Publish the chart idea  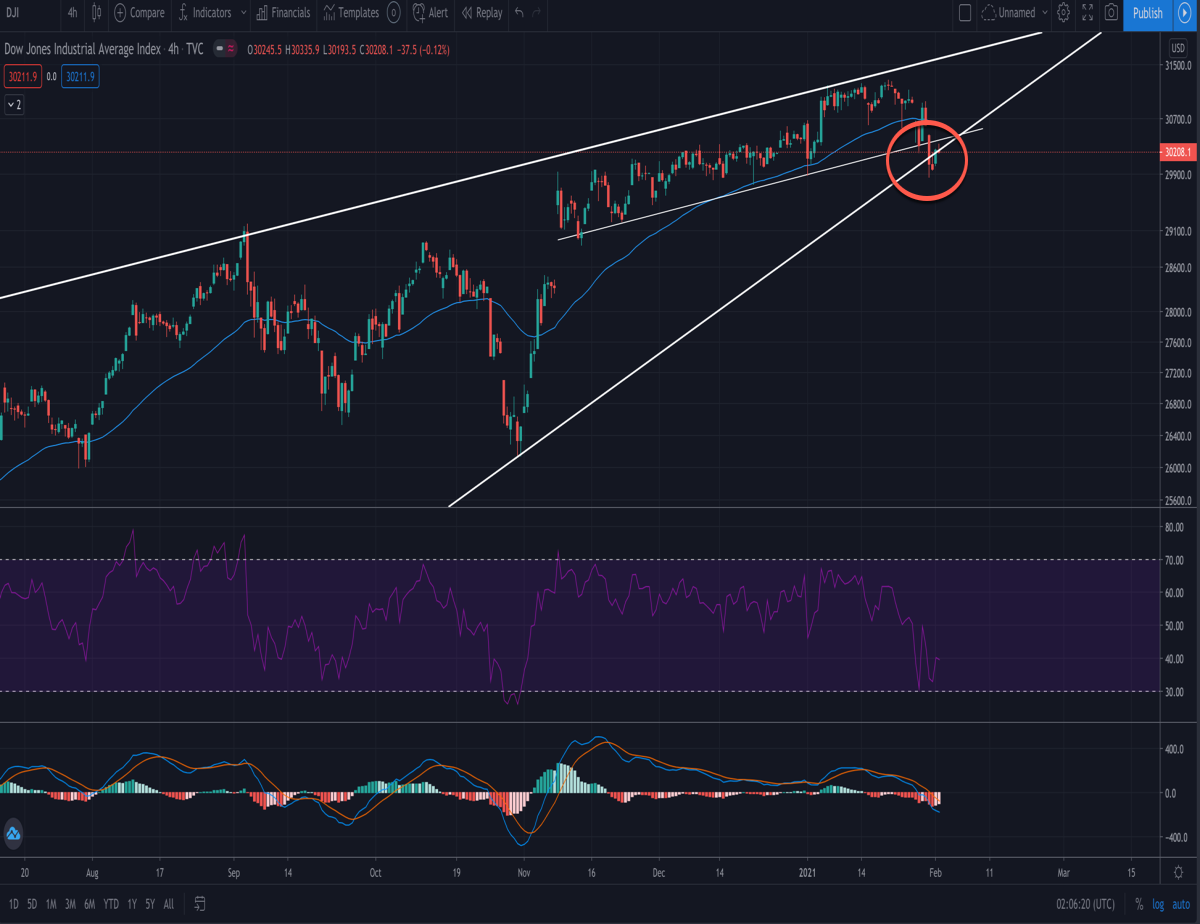tap(1147, 13)
